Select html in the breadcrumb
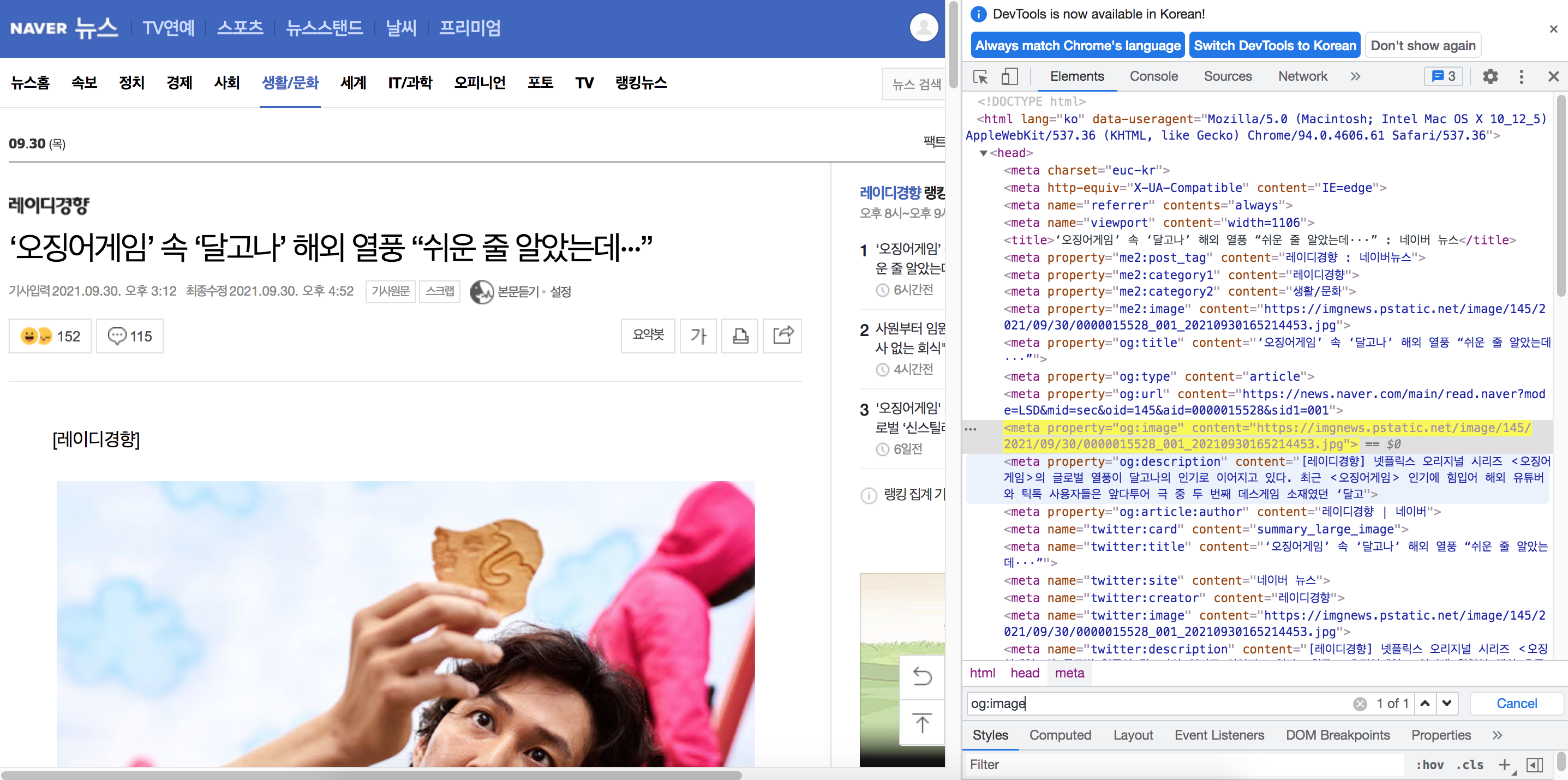The height and width of the screenshot is (780, 1568). 982,674
